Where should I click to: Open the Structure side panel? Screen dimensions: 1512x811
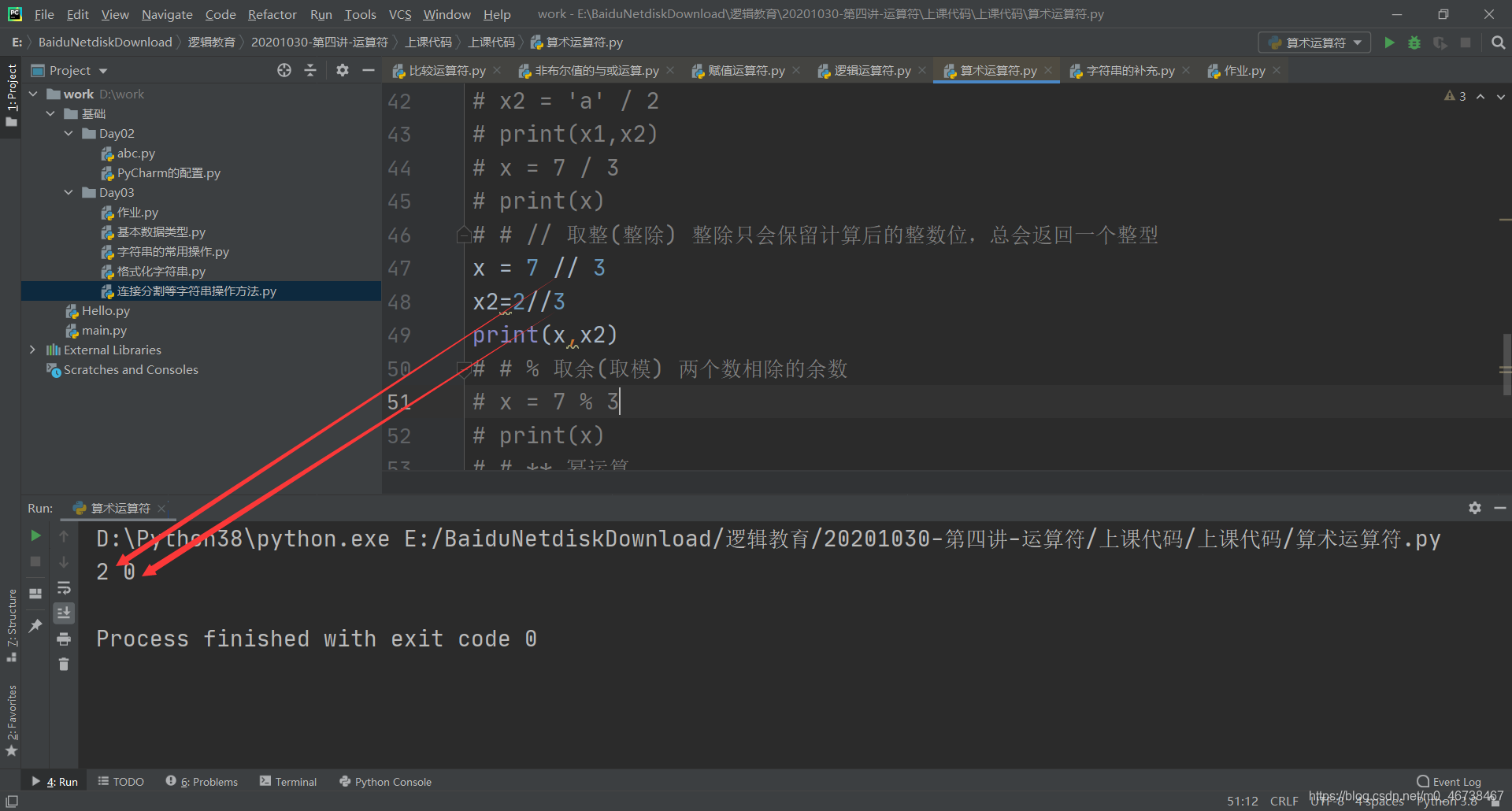click(x=11, y=624)
